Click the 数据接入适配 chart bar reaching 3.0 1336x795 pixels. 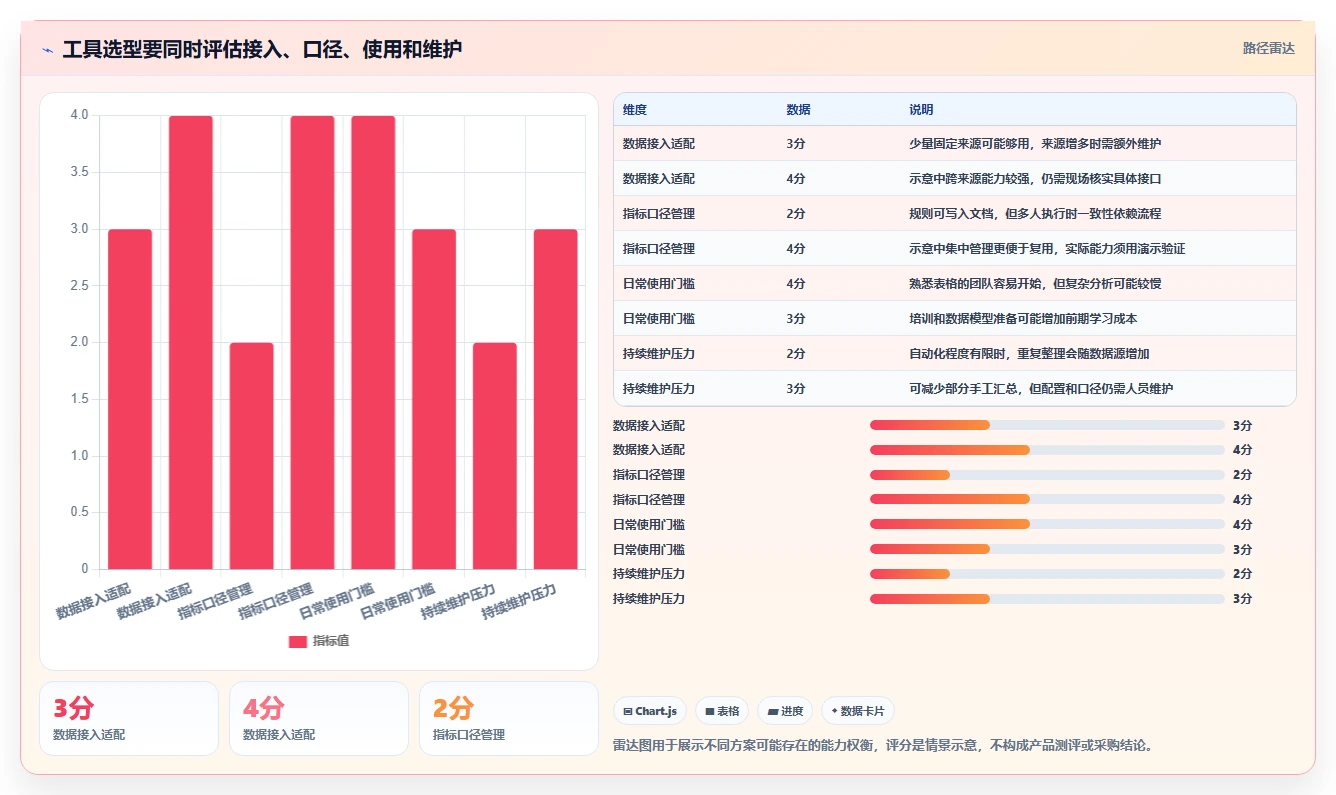(130, 399)
